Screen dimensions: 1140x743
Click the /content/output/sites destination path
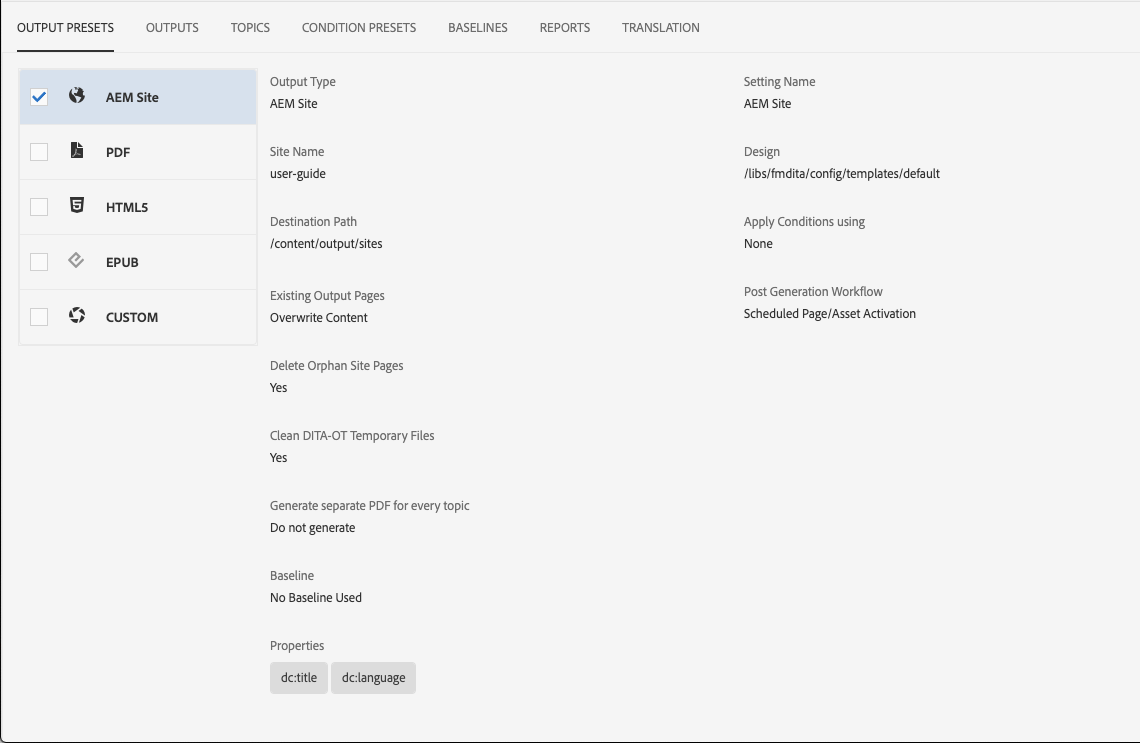(326, 244)
